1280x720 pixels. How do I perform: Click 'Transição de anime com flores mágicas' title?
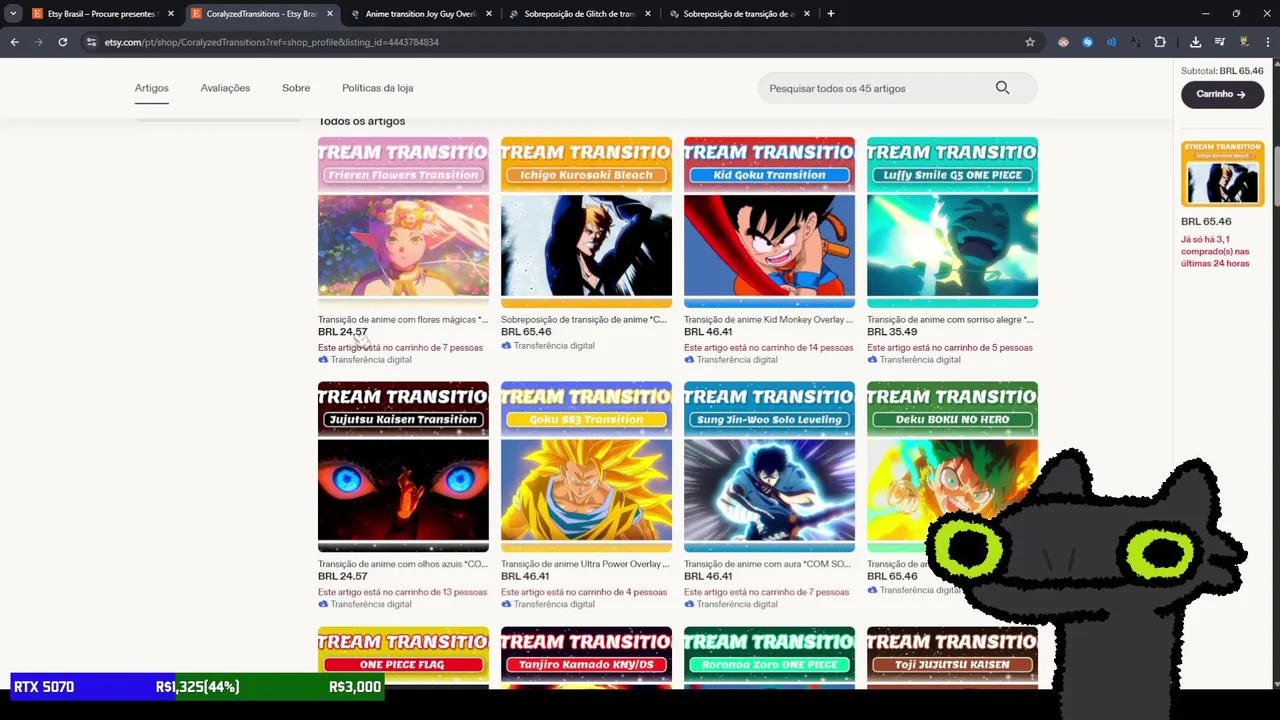(403, 320)
